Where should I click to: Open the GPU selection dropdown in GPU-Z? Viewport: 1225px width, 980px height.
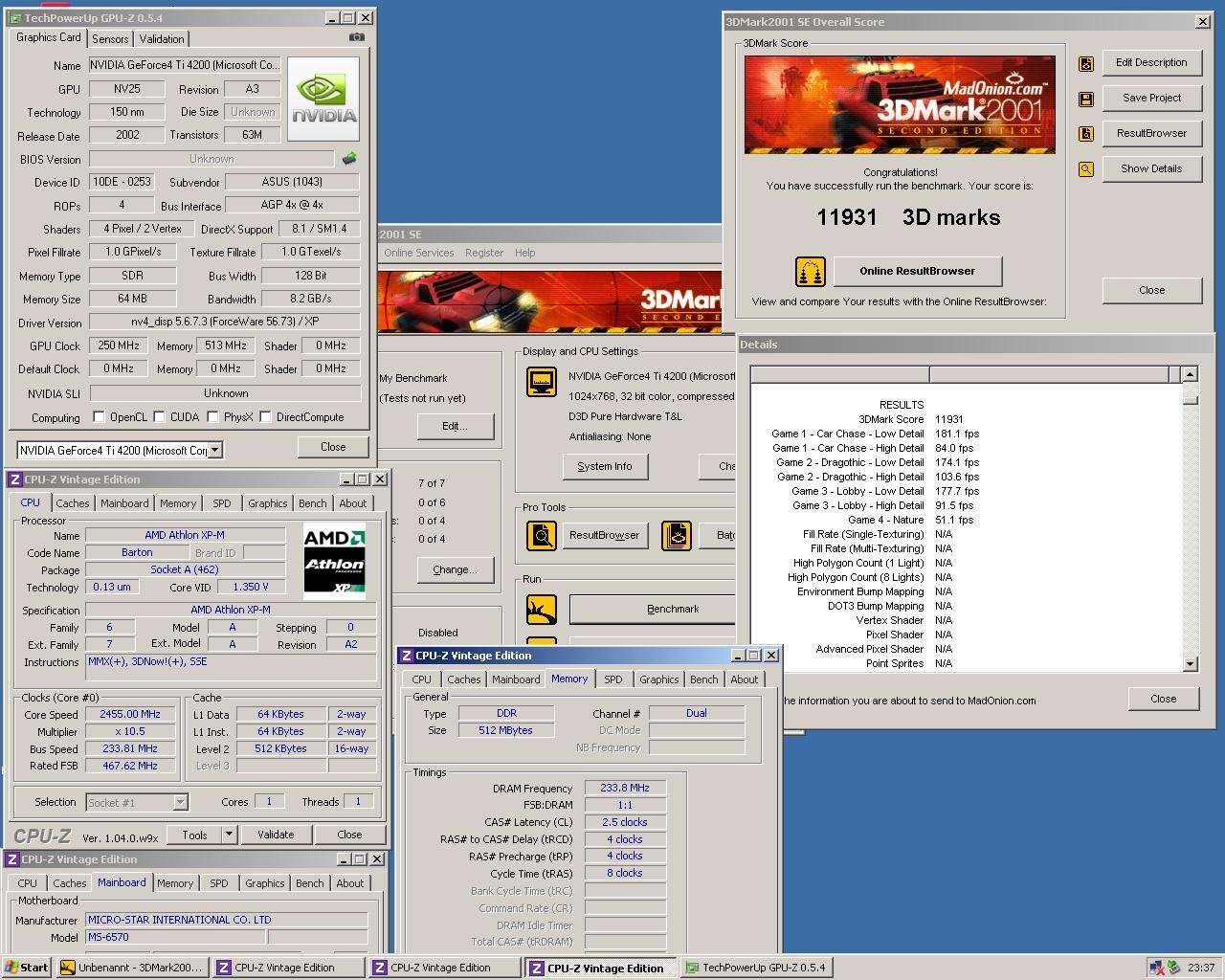[x=215, y=450]
